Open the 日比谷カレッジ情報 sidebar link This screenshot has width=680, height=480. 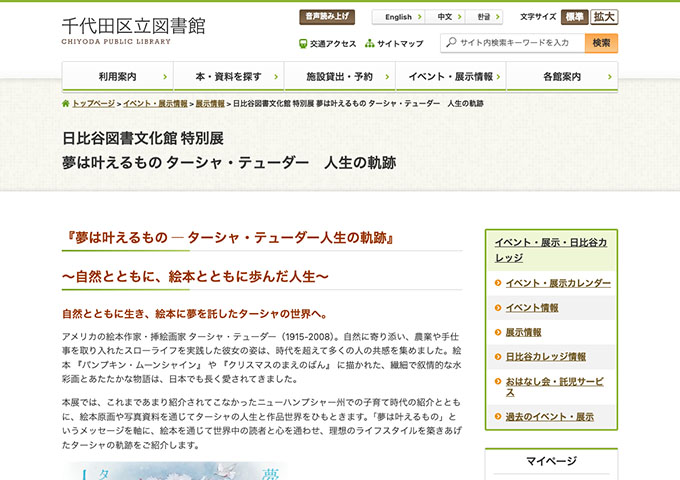coord(546,357)
